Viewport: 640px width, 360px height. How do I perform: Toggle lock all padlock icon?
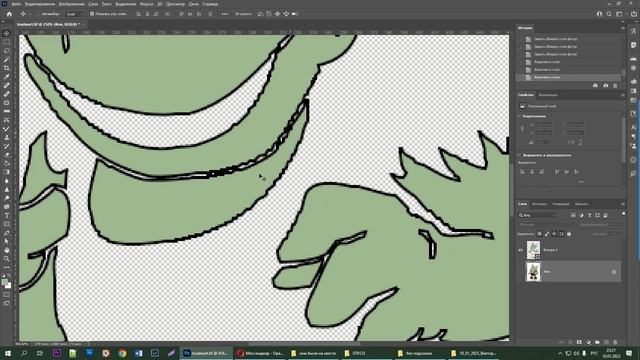(x=569, y=234)
